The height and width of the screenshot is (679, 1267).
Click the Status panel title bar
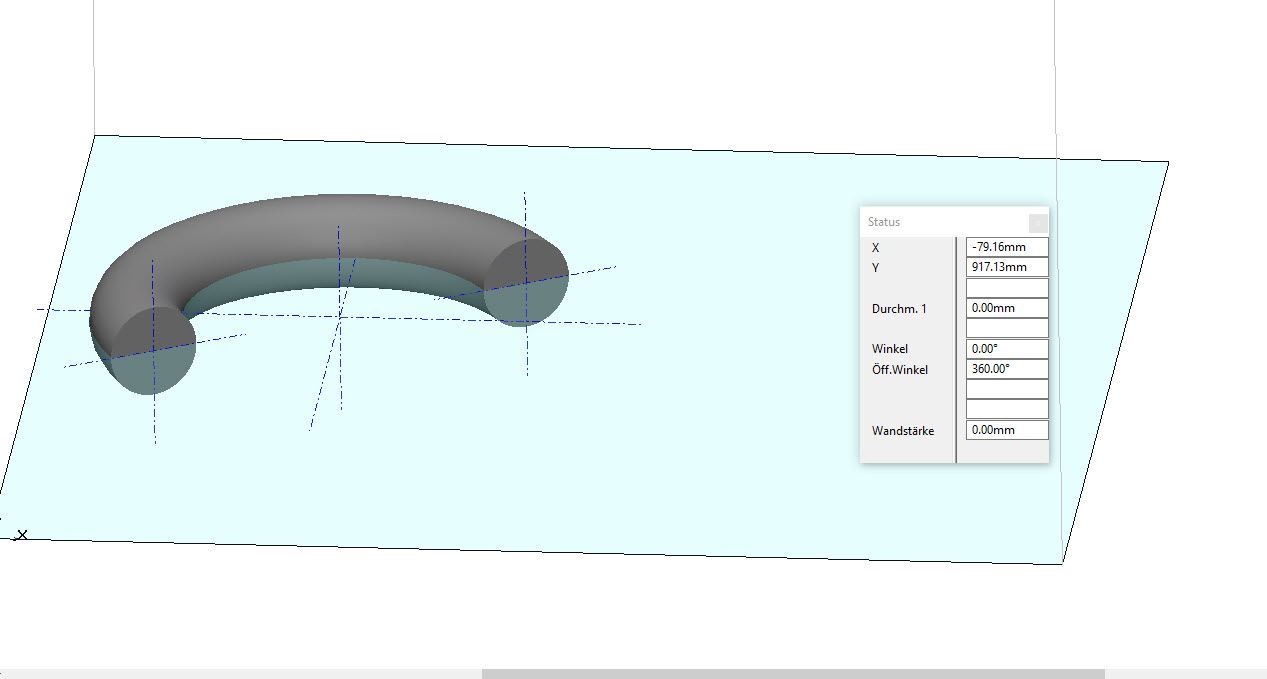click(954, 222)
